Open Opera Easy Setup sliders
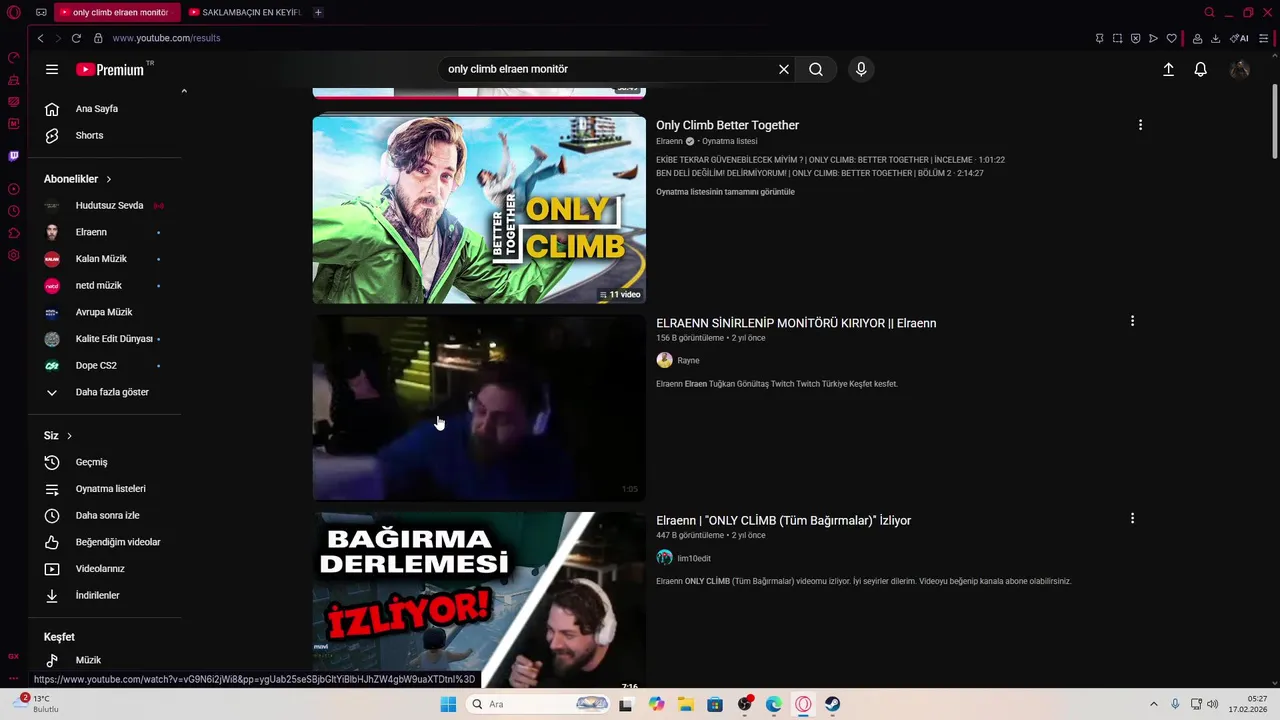Viewport: 1280px width, 720px height. click(x=1265, y=38)
